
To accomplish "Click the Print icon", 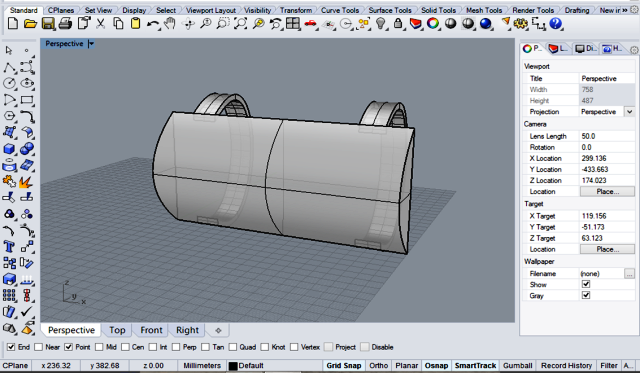I will 65,24.
